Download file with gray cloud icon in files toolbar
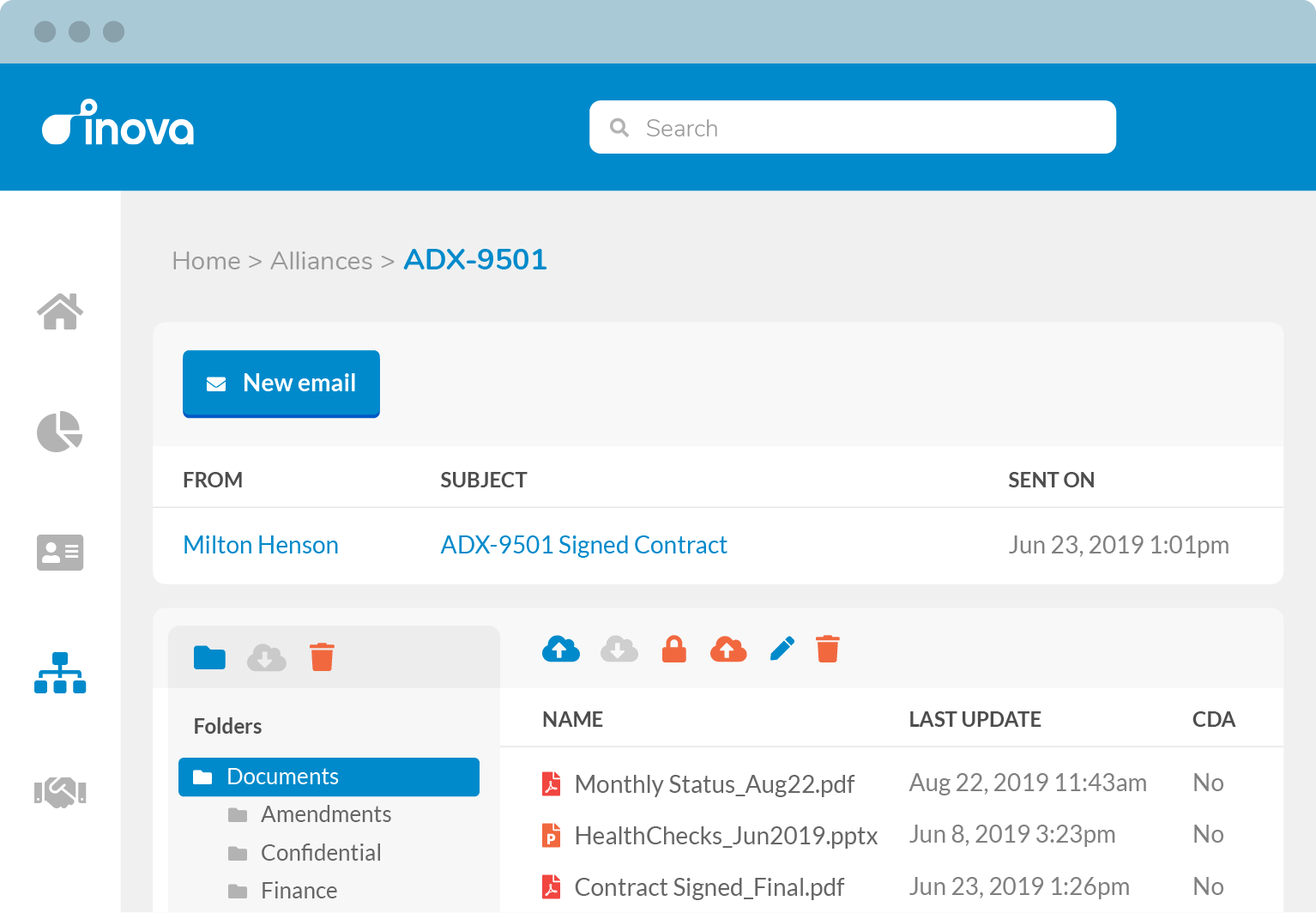 tap(619, 649)
